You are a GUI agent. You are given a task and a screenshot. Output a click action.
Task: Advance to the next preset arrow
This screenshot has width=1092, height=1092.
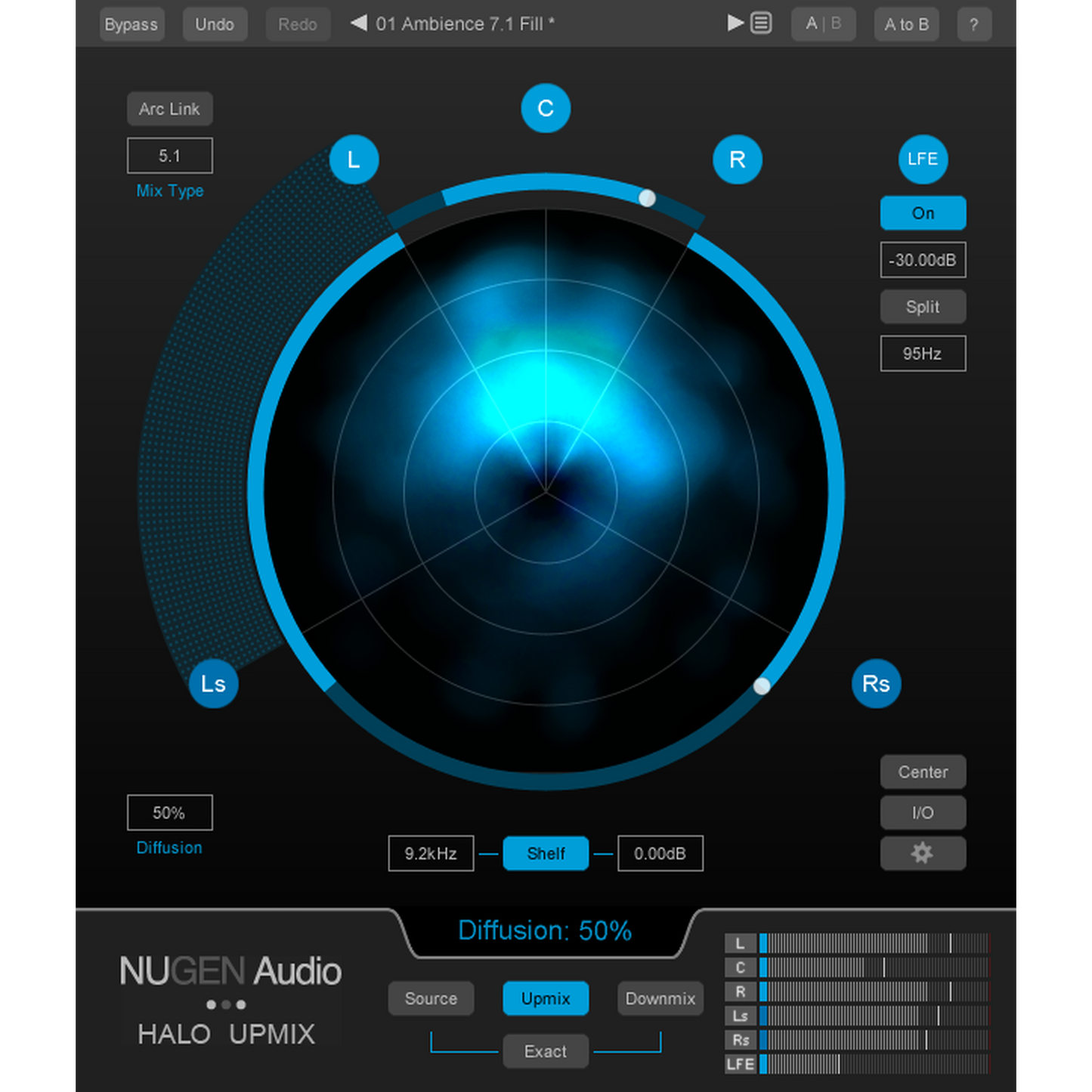point(735,23)
